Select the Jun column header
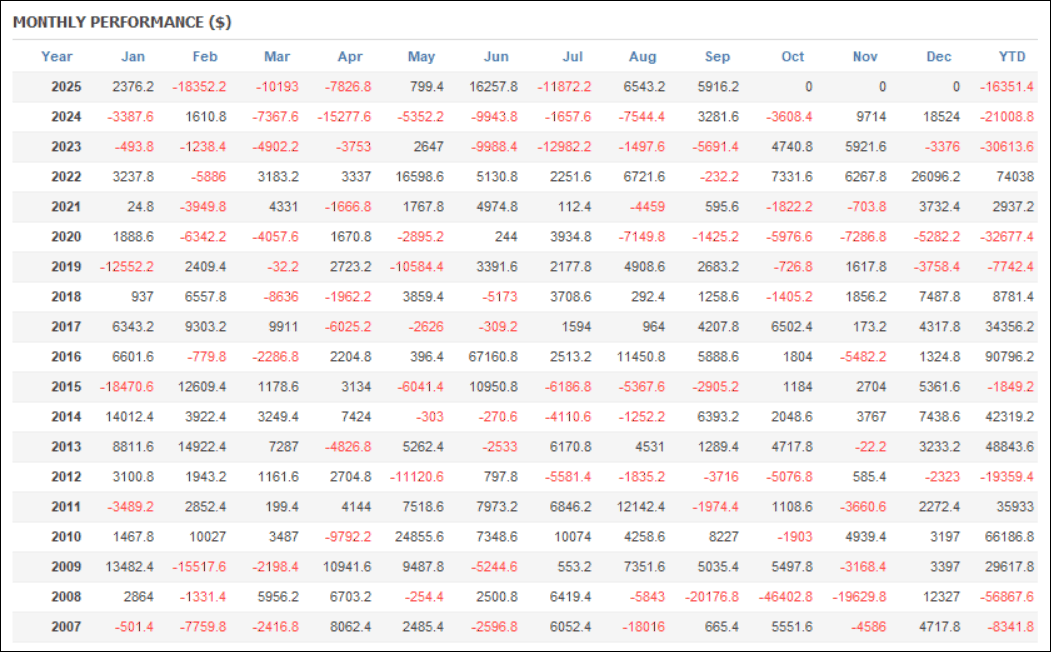The height and width of the screenshot is (652, 1051). (495, 57)
